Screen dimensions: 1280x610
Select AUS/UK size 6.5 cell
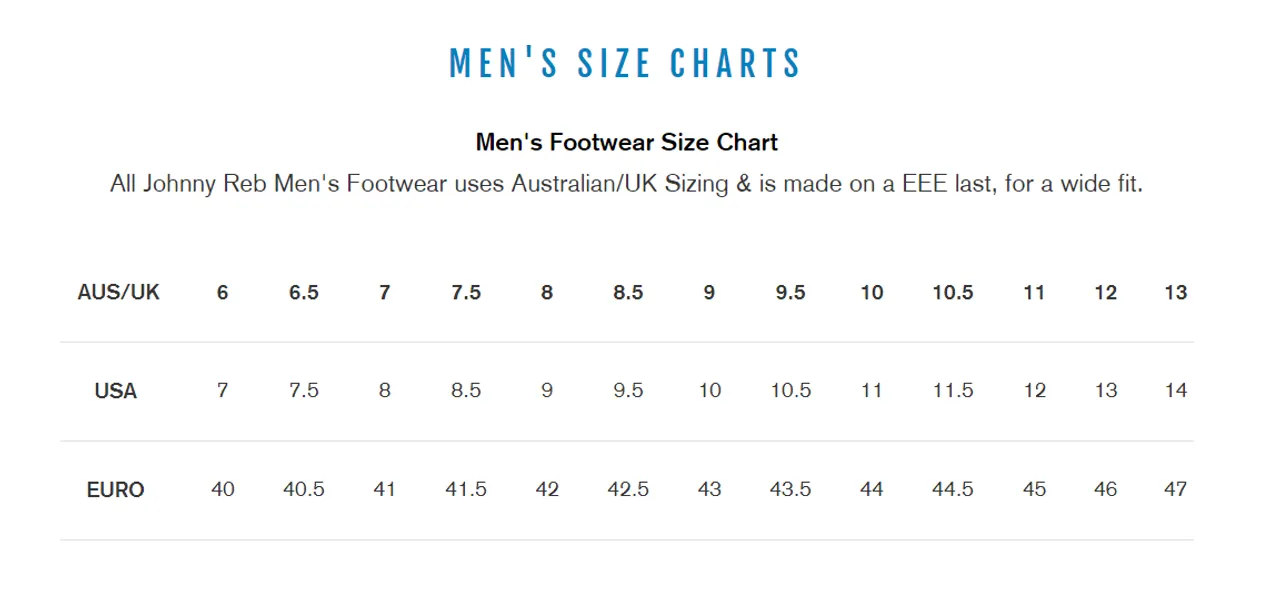(304, 292)
